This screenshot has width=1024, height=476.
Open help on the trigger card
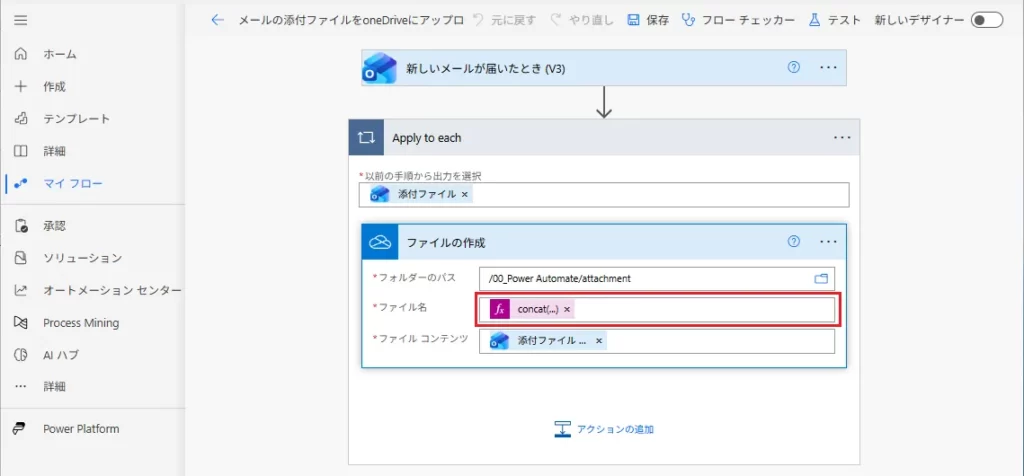click(x=794, y=67)
